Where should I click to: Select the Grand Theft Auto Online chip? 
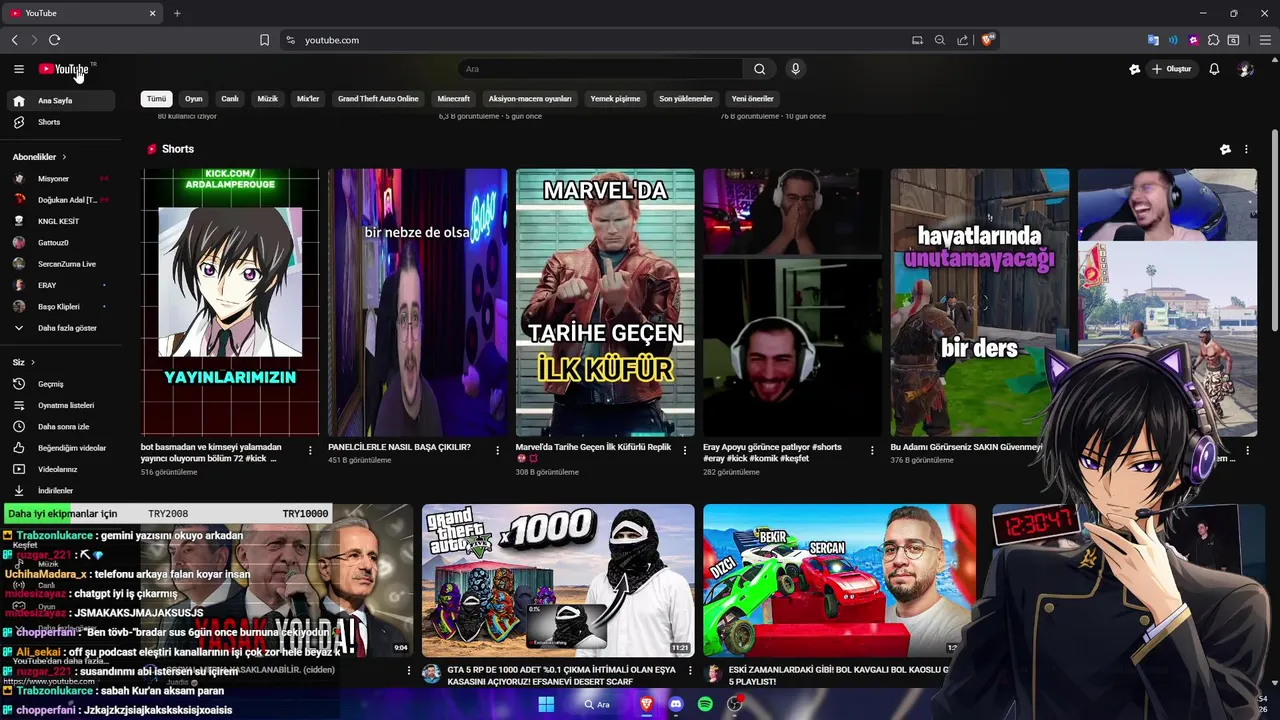tap(378, 99)
